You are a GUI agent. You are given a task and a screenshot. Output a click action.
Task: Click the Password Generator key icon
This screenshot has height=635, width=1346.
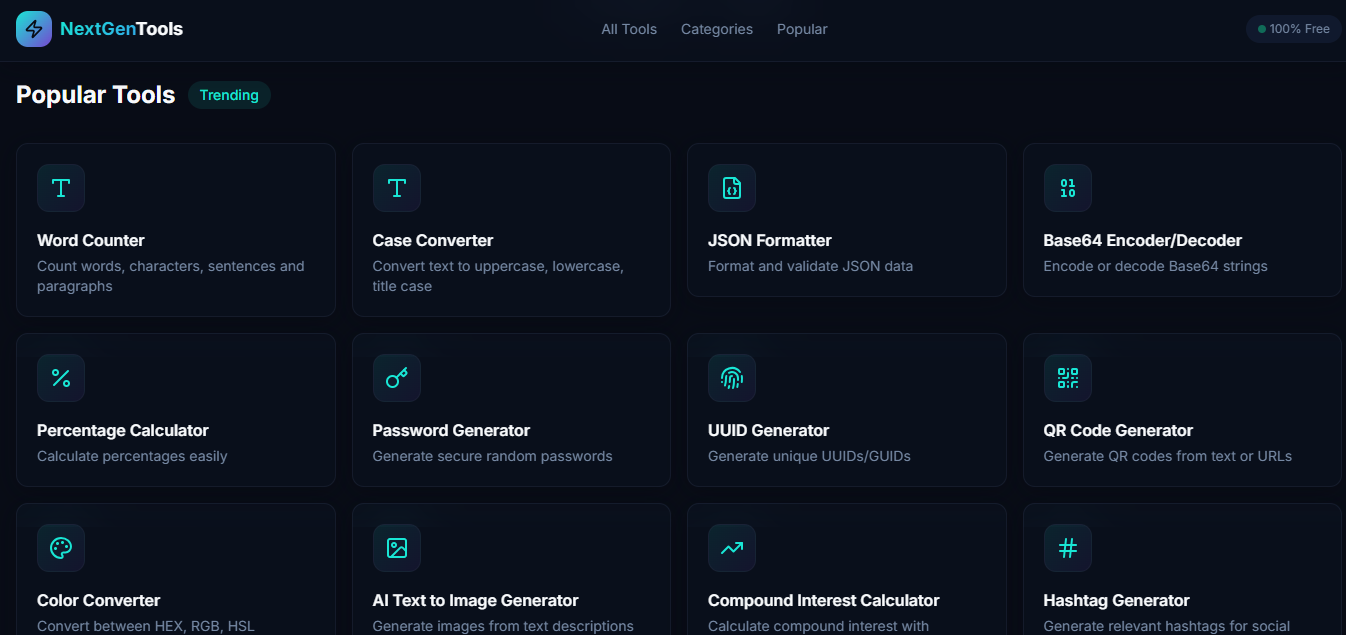pos(397,378)
